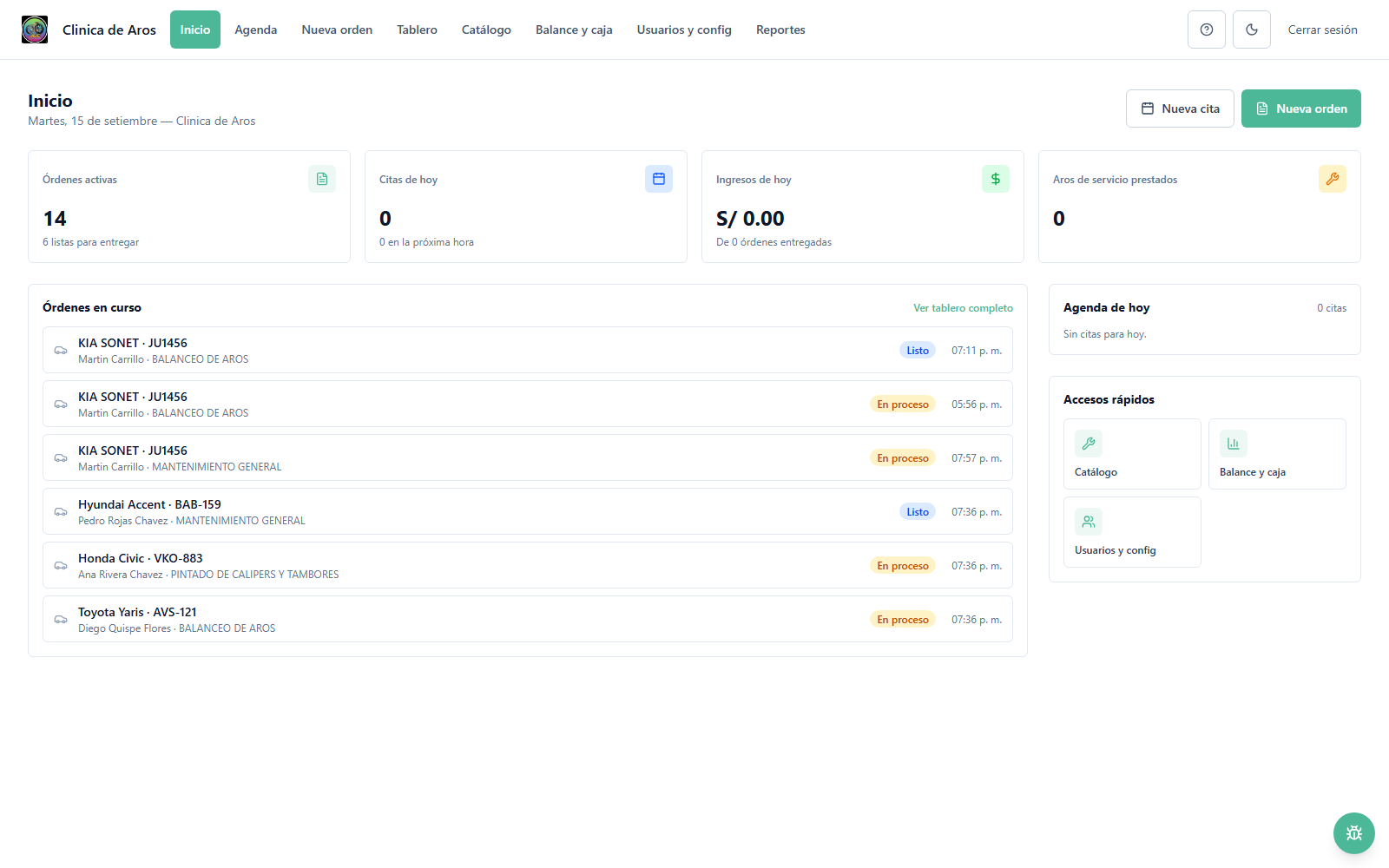Open Usuarios y config in the top navigation
Screen dimensions: 1389x868
tap(684, 30)
